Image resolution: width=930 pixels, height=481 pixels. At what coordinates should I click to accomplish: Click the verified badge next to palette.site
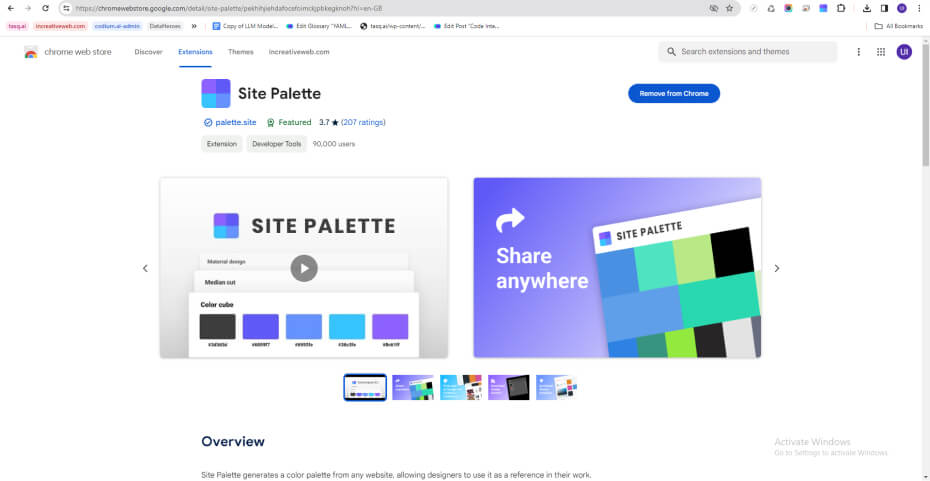click(208, 123)
